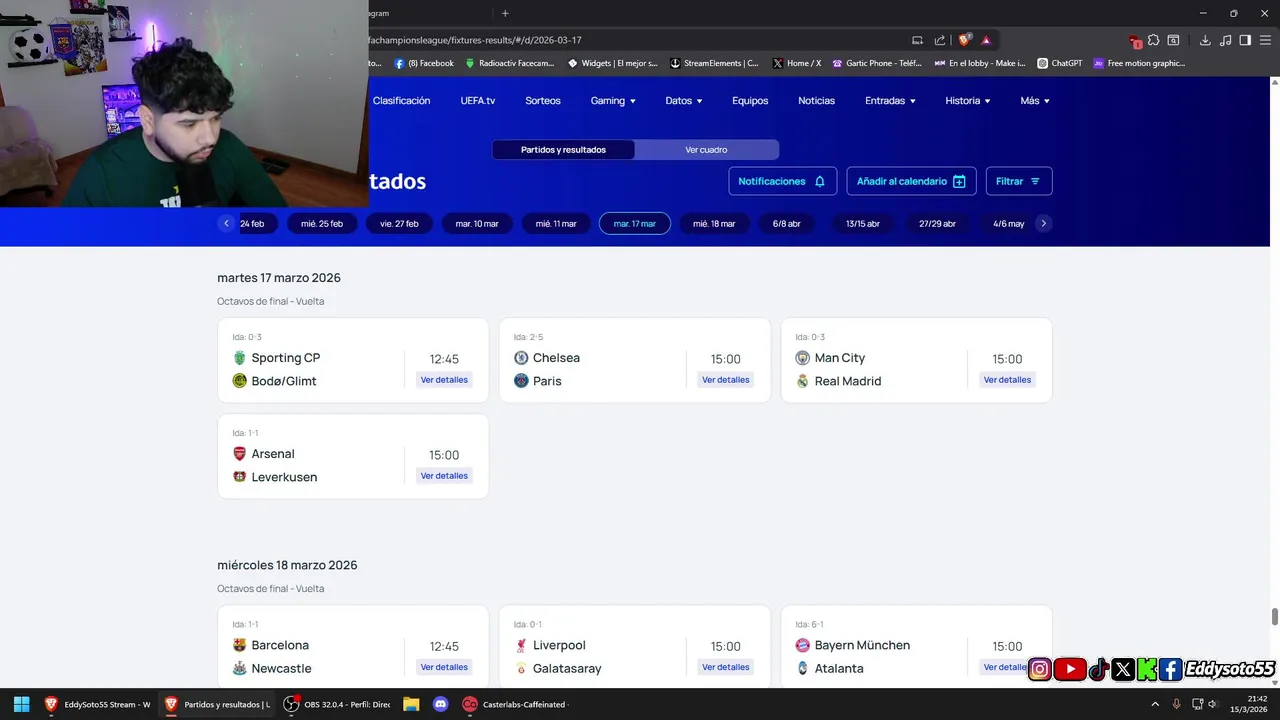
Task: Click the next dates arrow
Action: tap(1043, 223)
